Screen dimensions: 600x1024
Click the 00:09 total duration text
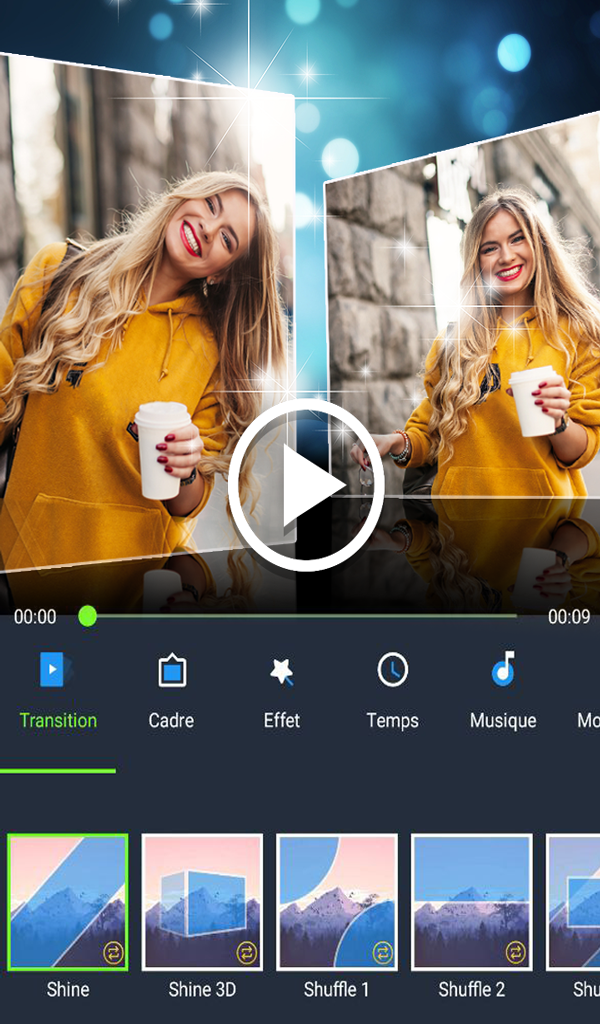(x=569, y=616)
